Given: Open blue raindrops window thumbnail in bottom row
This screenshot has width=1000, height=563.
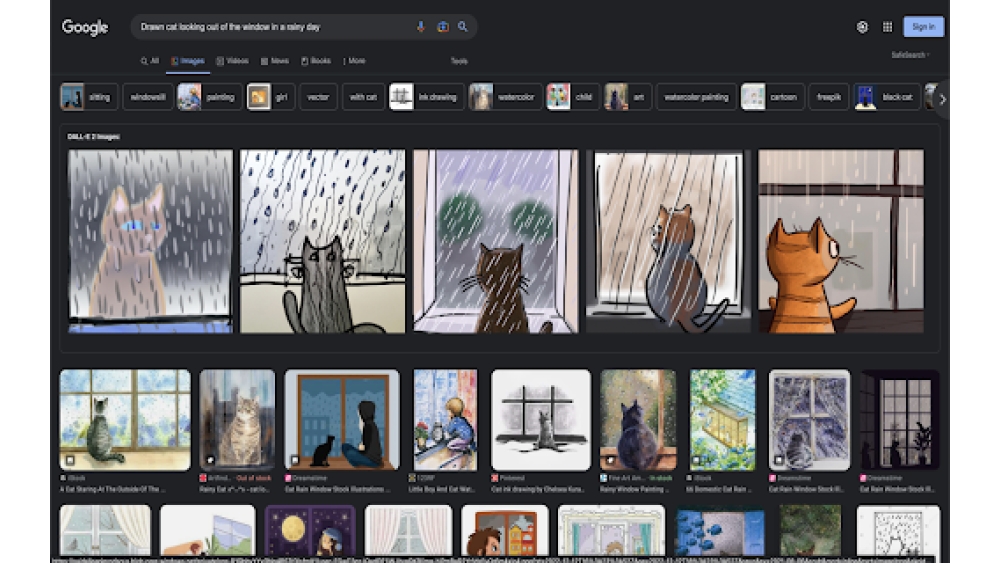Looking at the screenshot, I should click(719, 530).
